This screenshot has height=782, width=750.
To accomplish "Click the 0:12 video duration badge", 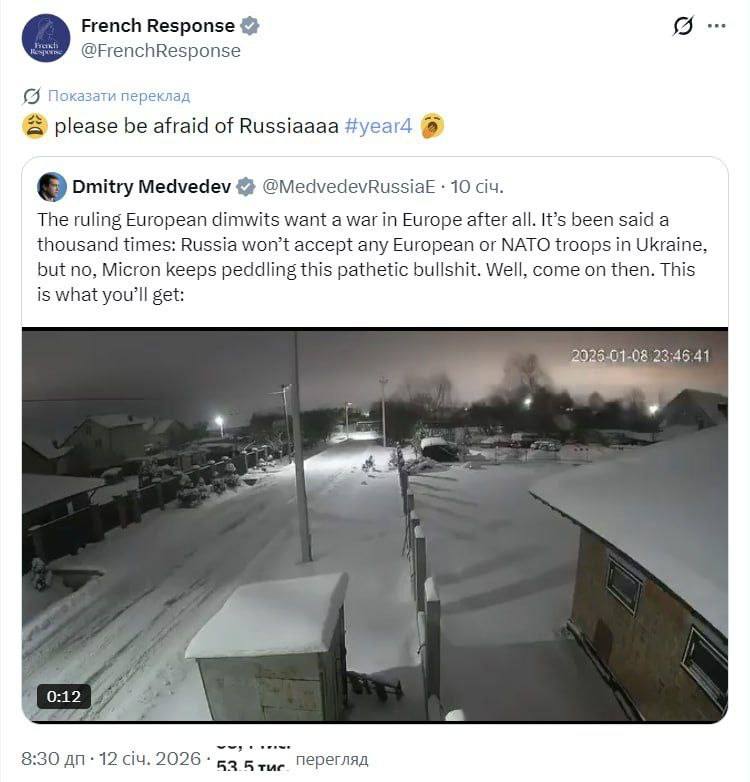I will [x=64, y=696].
